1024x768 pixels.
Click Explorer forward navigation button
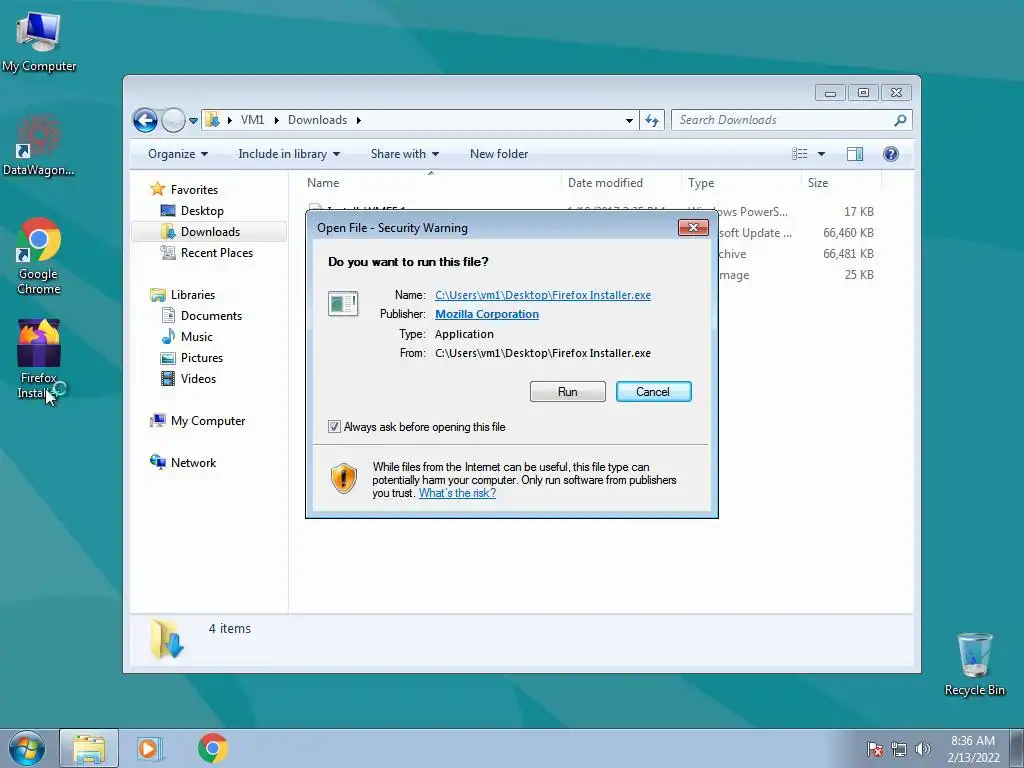(x=173, y=120)
